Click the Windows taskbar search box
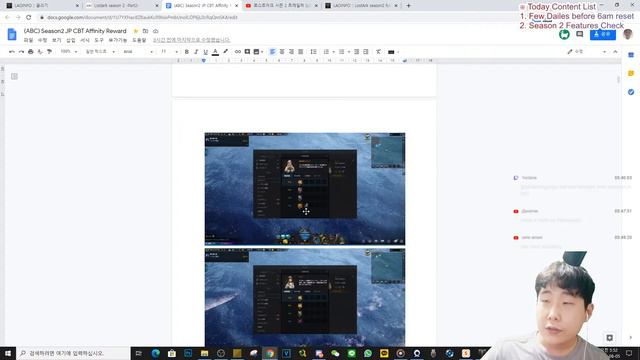 [73, 353]
